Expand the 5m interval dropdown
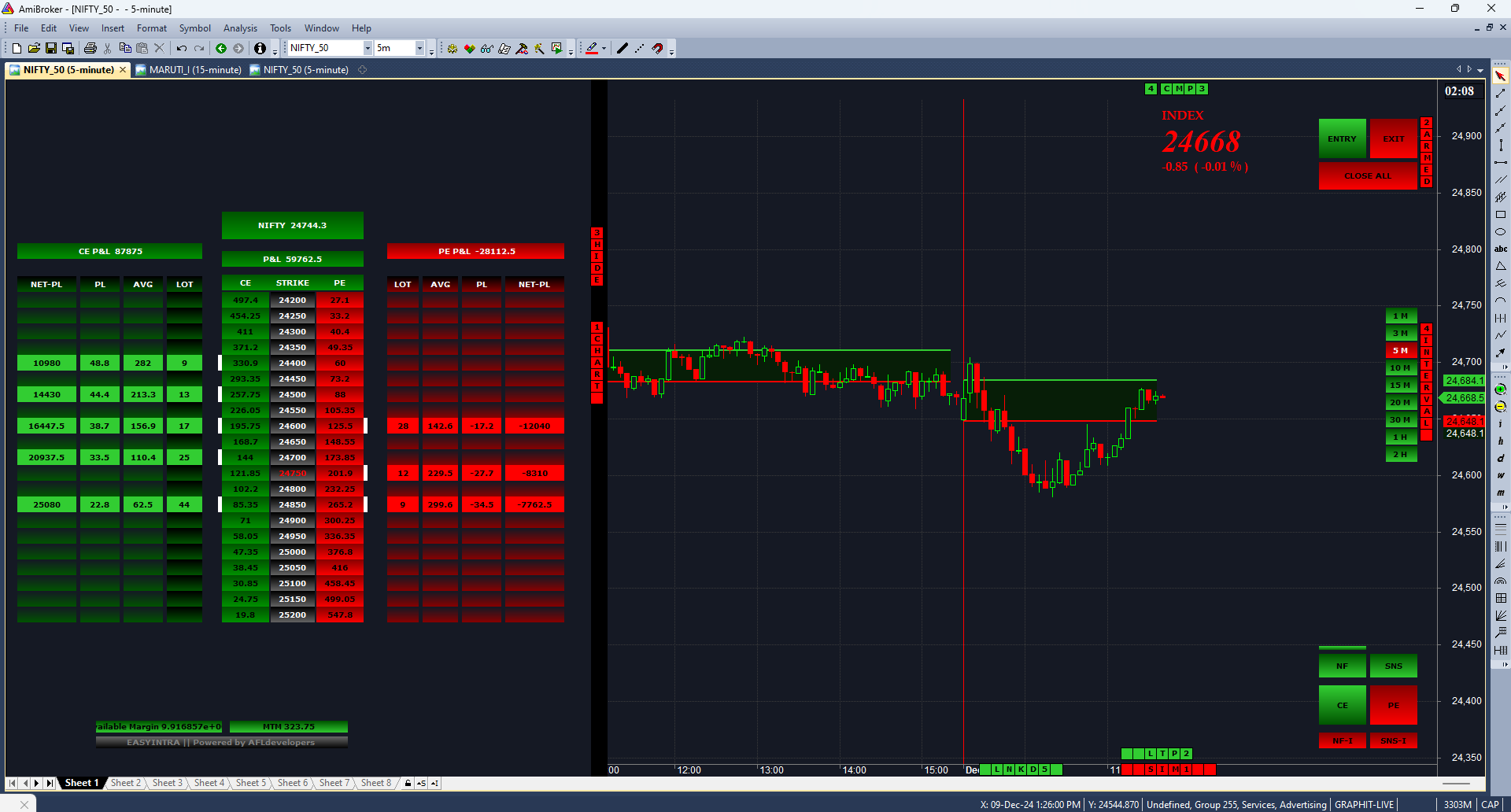 point(419,49)
